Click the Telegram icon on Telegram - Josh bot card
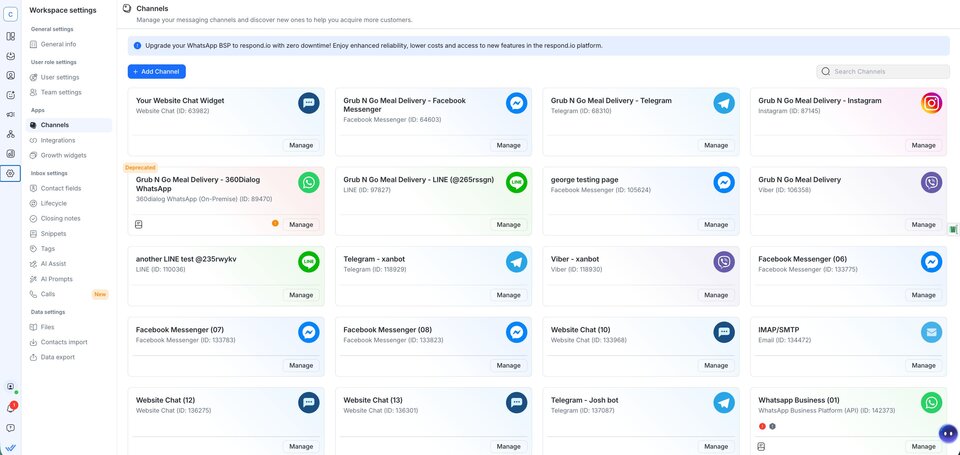 (724, 402)
